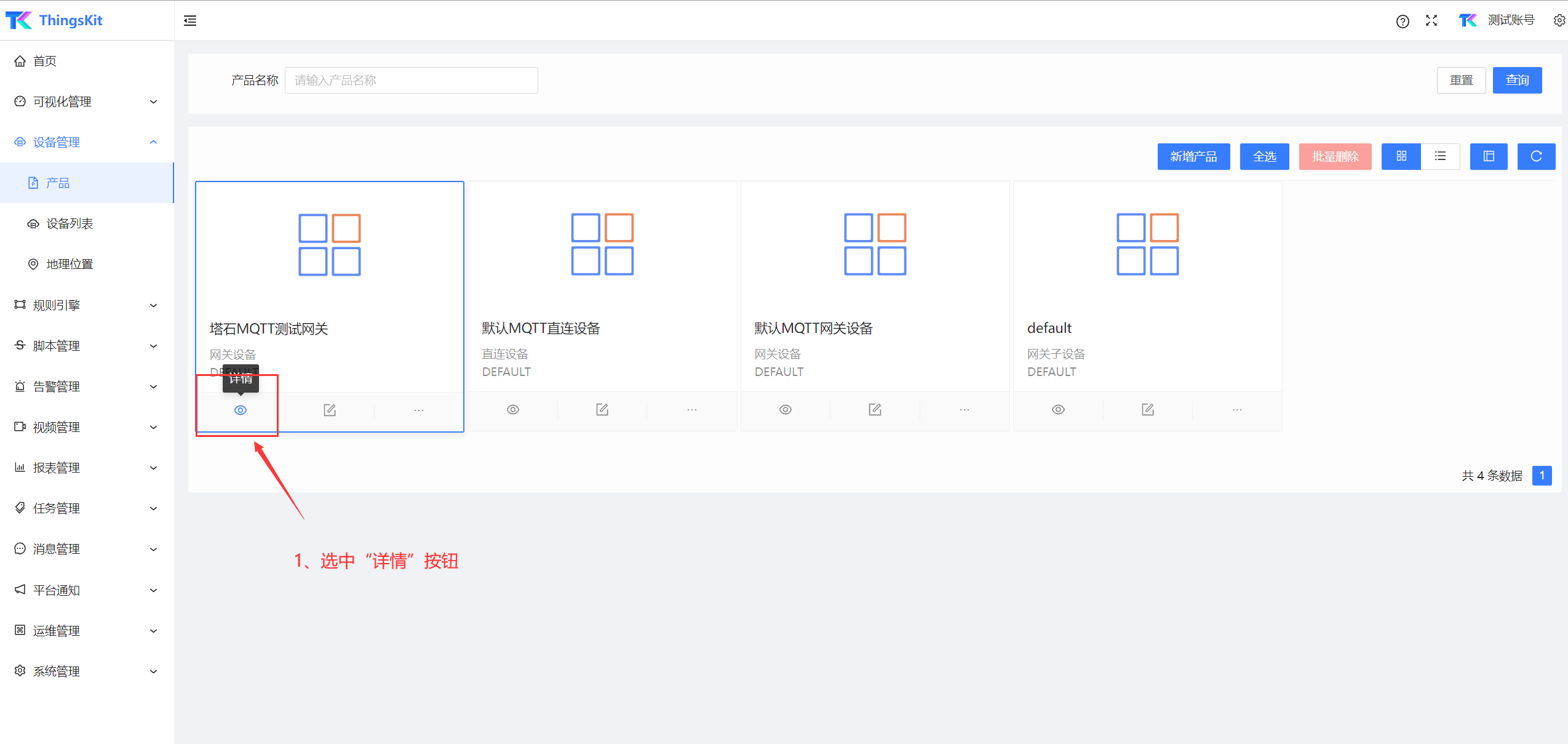Expand 可视化管理 sidebar menu

86,102
